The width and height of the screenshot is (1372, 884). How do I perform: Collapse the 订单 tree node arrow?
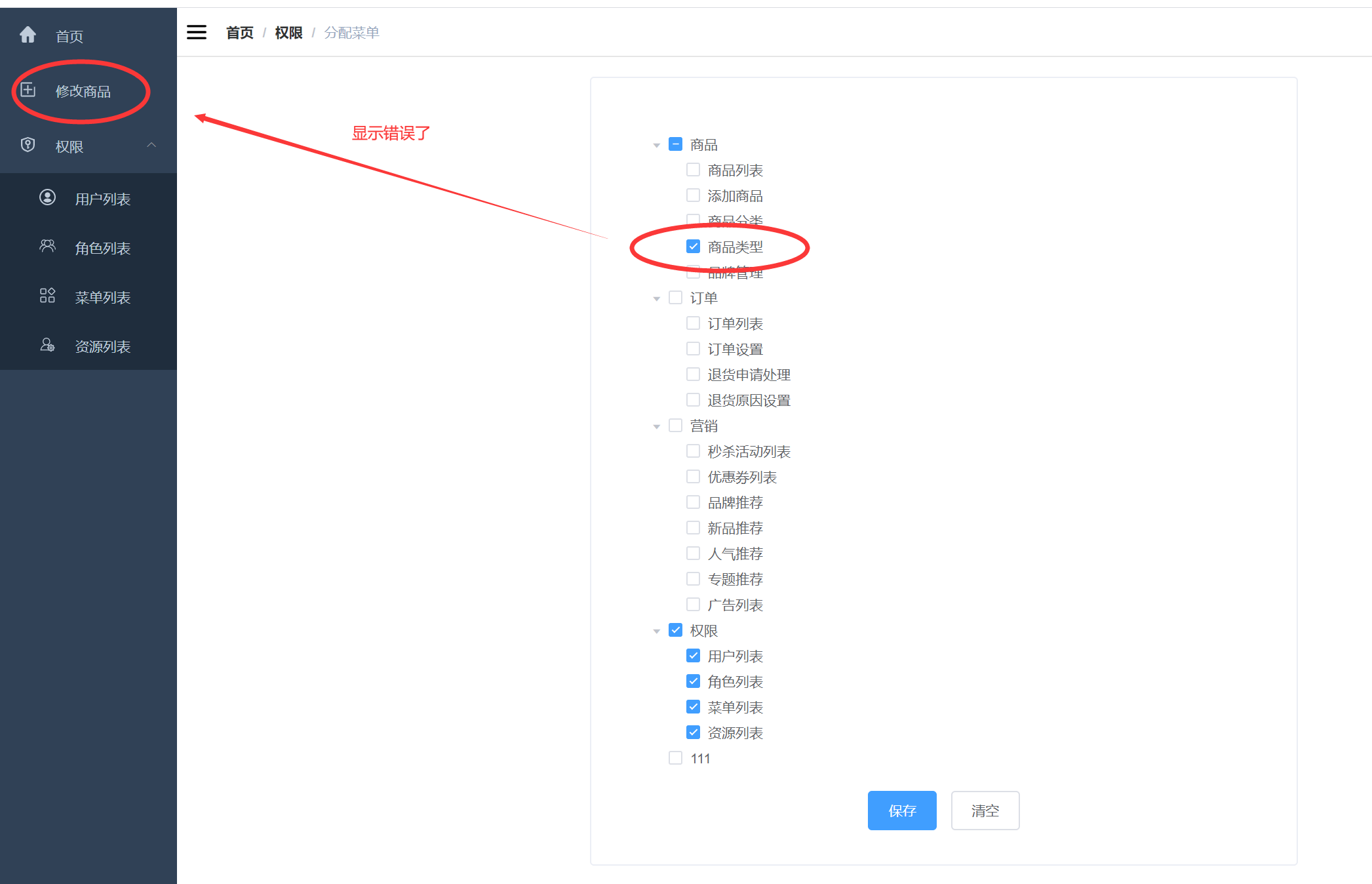pos(656,298)
